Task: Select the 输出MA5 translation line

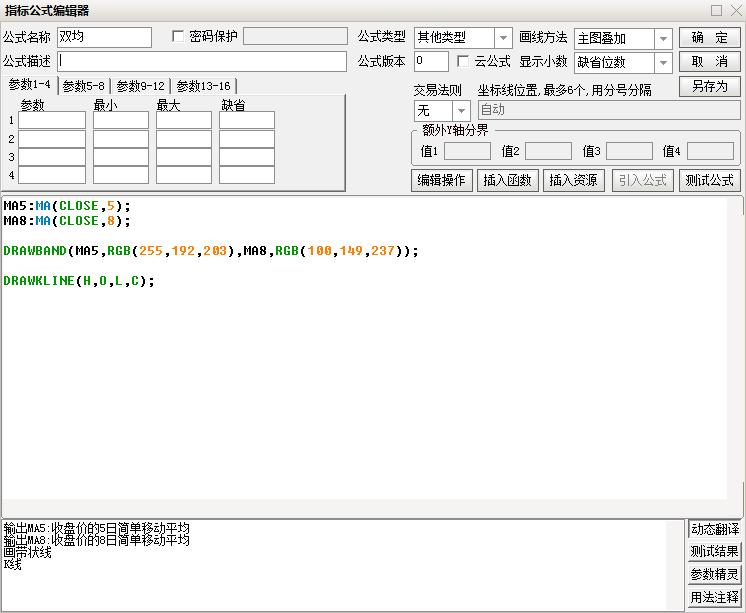Action: point(97,528)
